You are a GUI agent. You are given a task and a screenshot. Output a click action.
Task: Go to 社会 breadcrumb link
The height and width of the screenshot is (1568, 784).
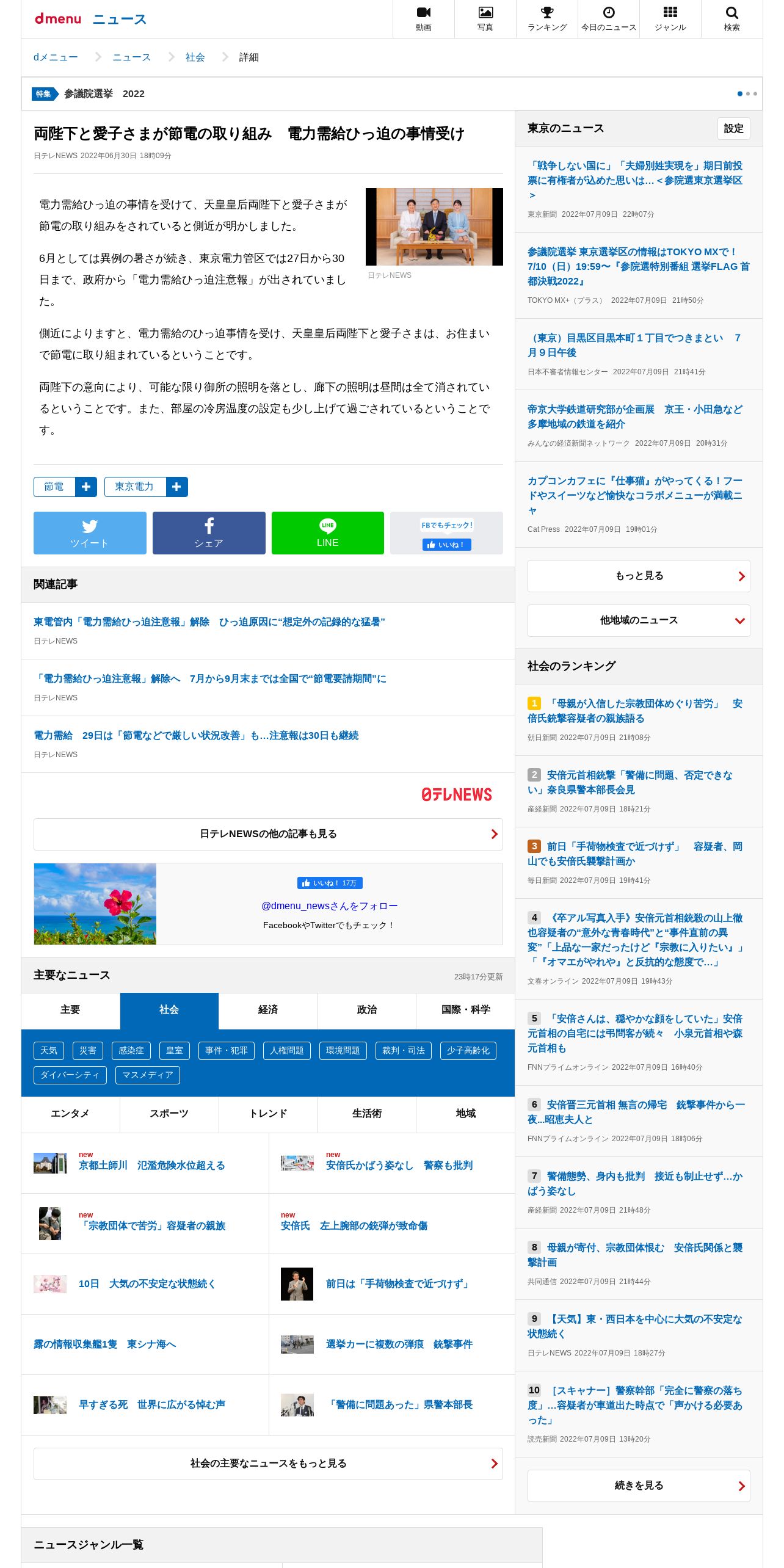195,57
